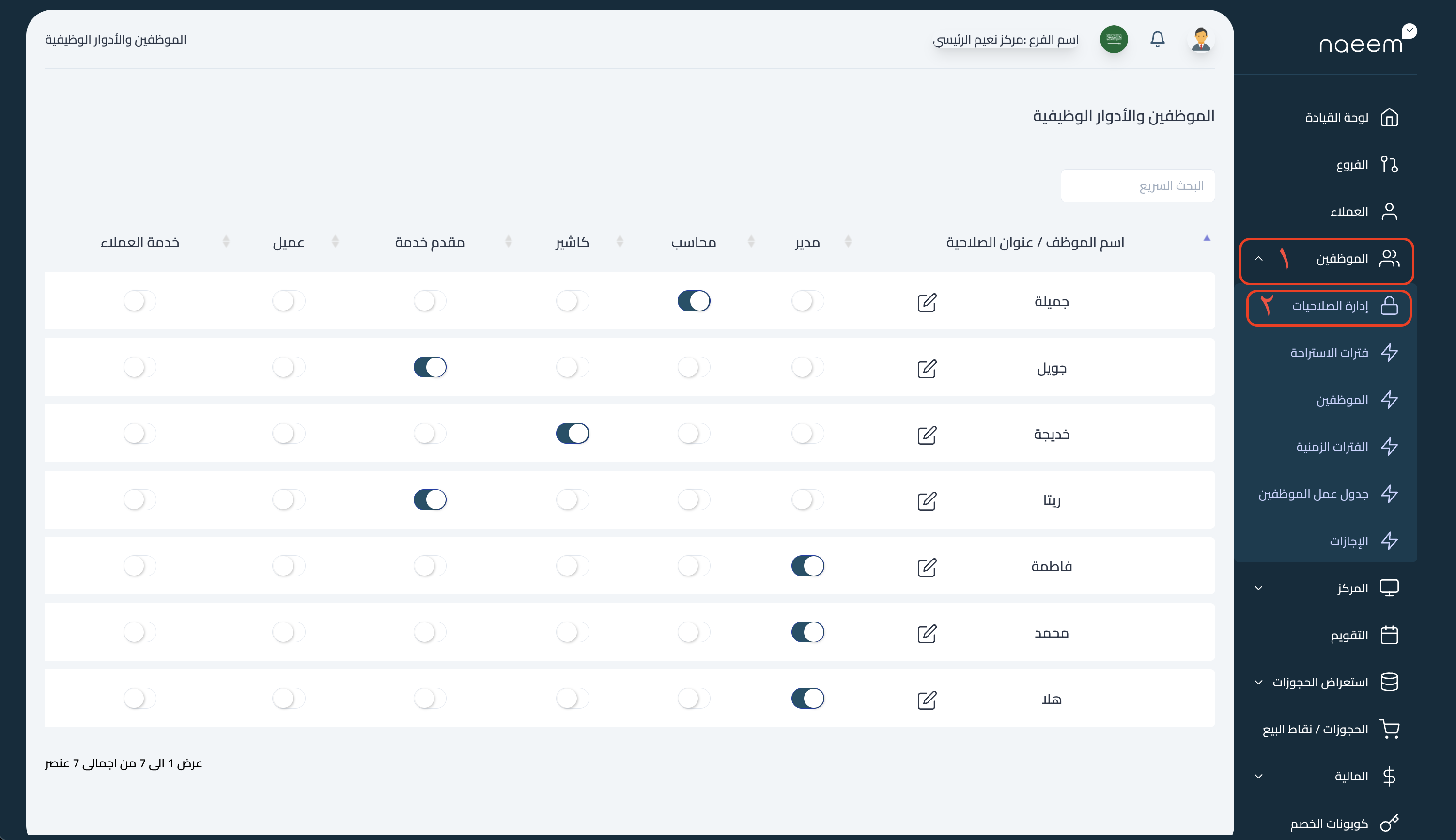Click the البحث السريع search field
Screen dimensions: 1456x840
point(1138,186)
